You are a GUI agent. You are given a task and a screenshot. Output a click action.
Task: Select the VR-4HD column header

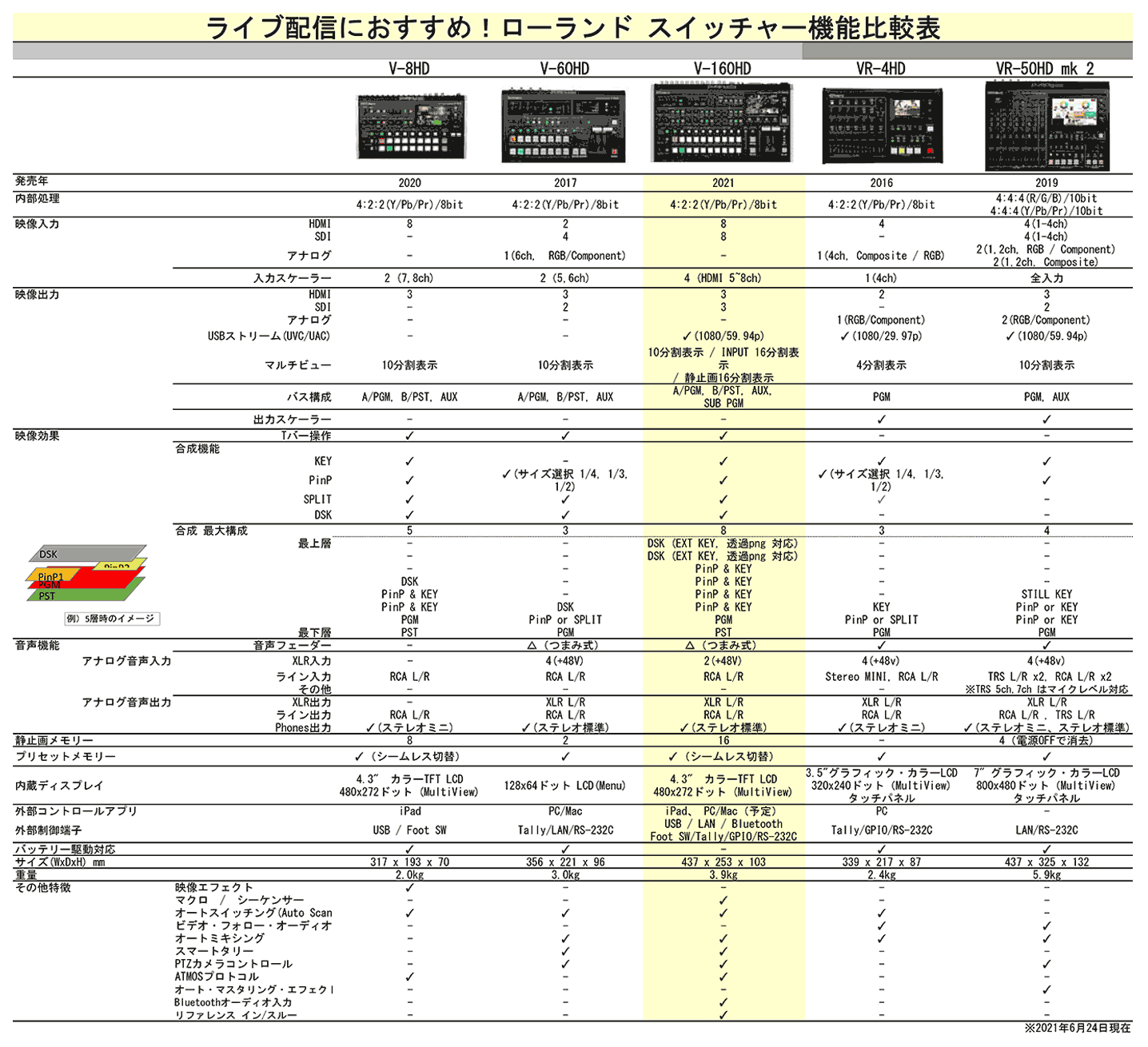[881, 69]
